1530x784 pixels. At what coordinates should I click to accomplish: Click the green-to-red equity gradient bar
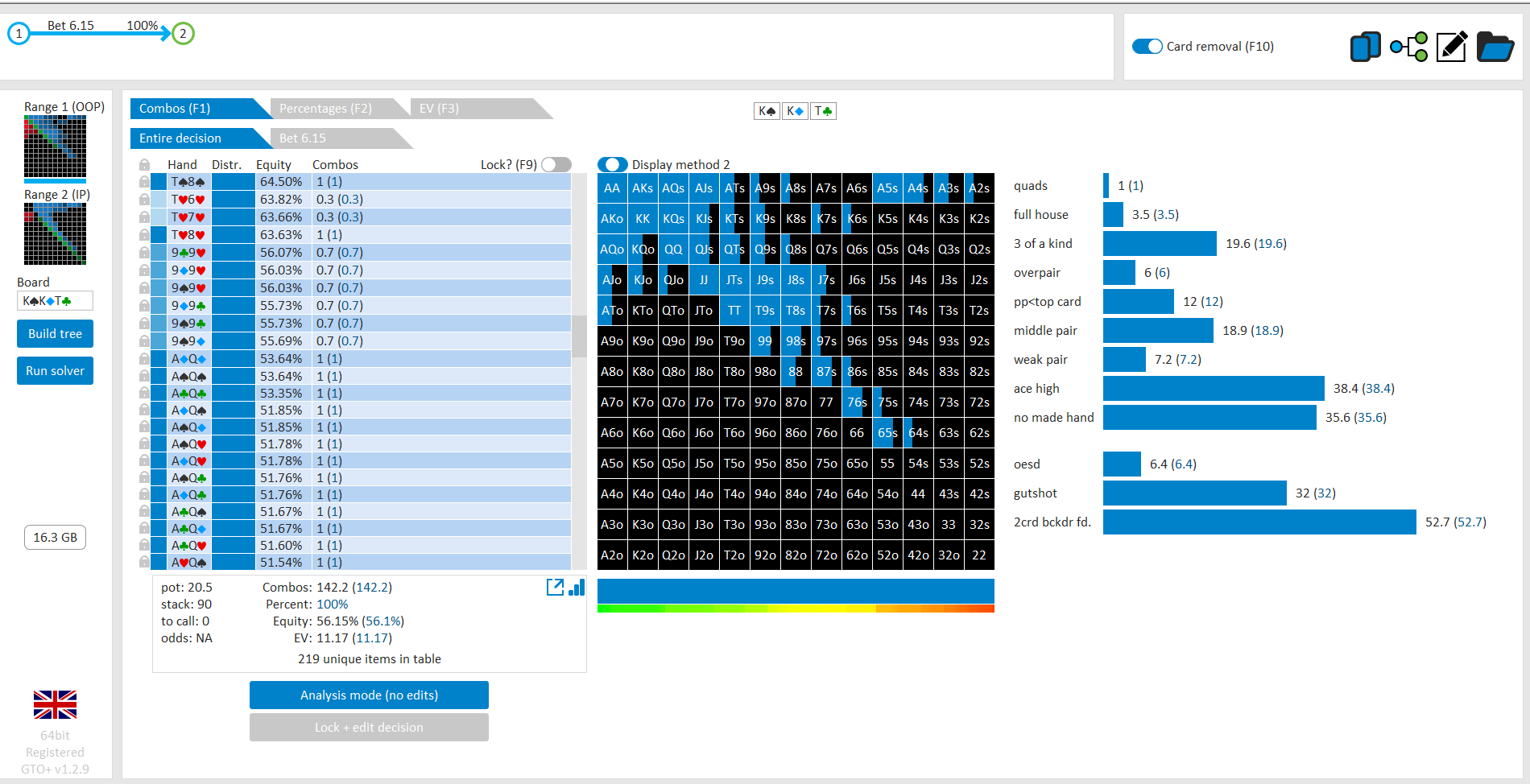[x=796, y=609]
